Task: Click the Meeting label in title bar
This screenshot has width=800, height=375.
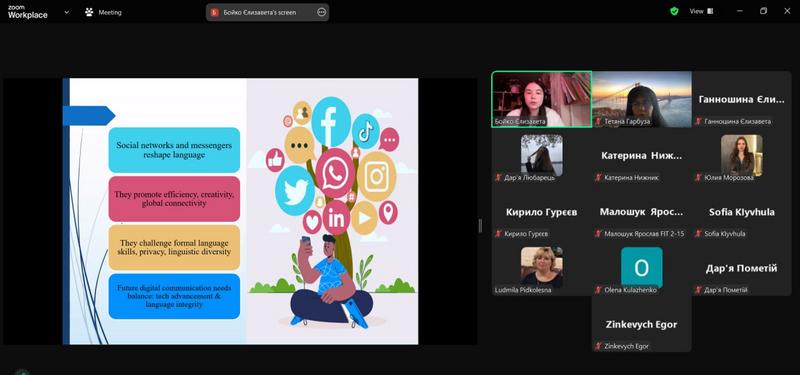Action: coord(110,12)
